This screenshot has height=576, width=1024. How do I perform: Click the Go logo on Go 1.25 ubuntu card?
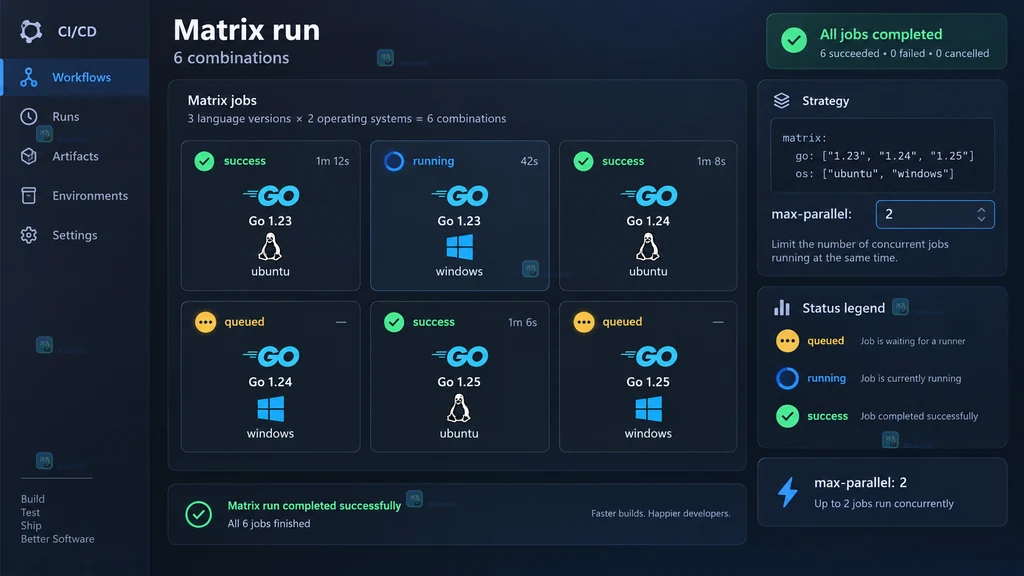coord(460,356)
